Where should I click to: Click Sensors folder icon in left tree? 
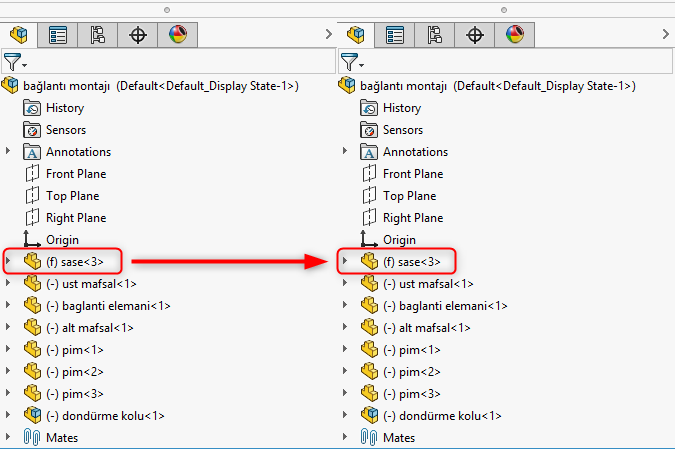(x=32, y=130)
